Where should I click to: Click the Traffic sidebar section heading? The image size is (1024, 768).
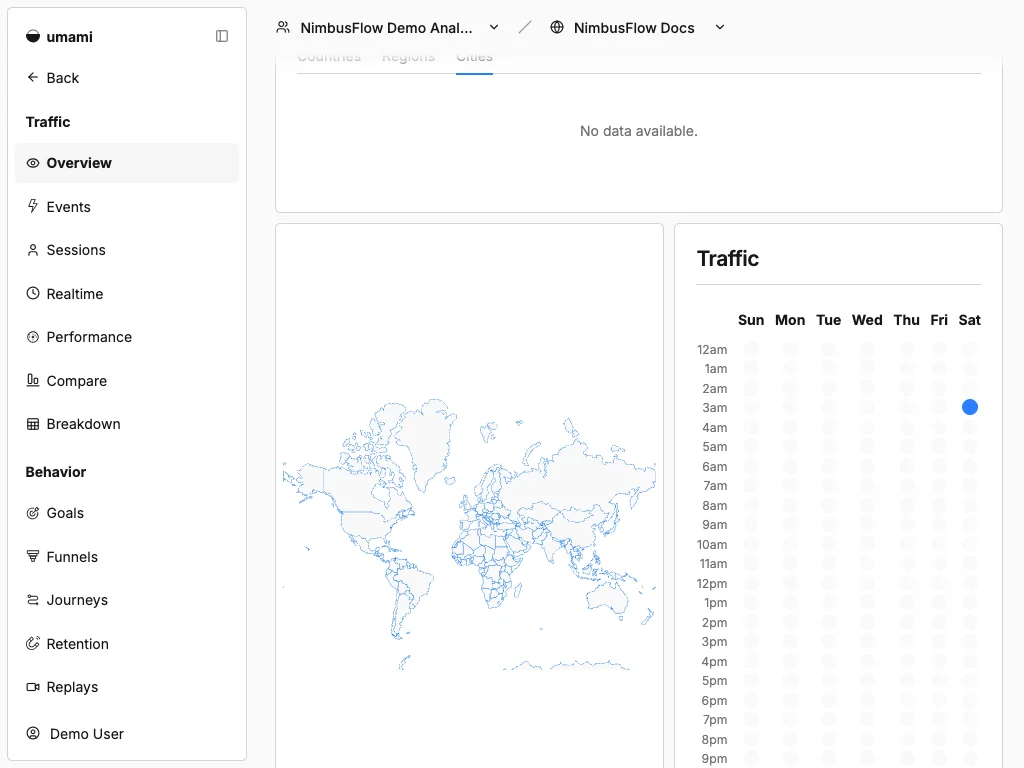point(48,122)
